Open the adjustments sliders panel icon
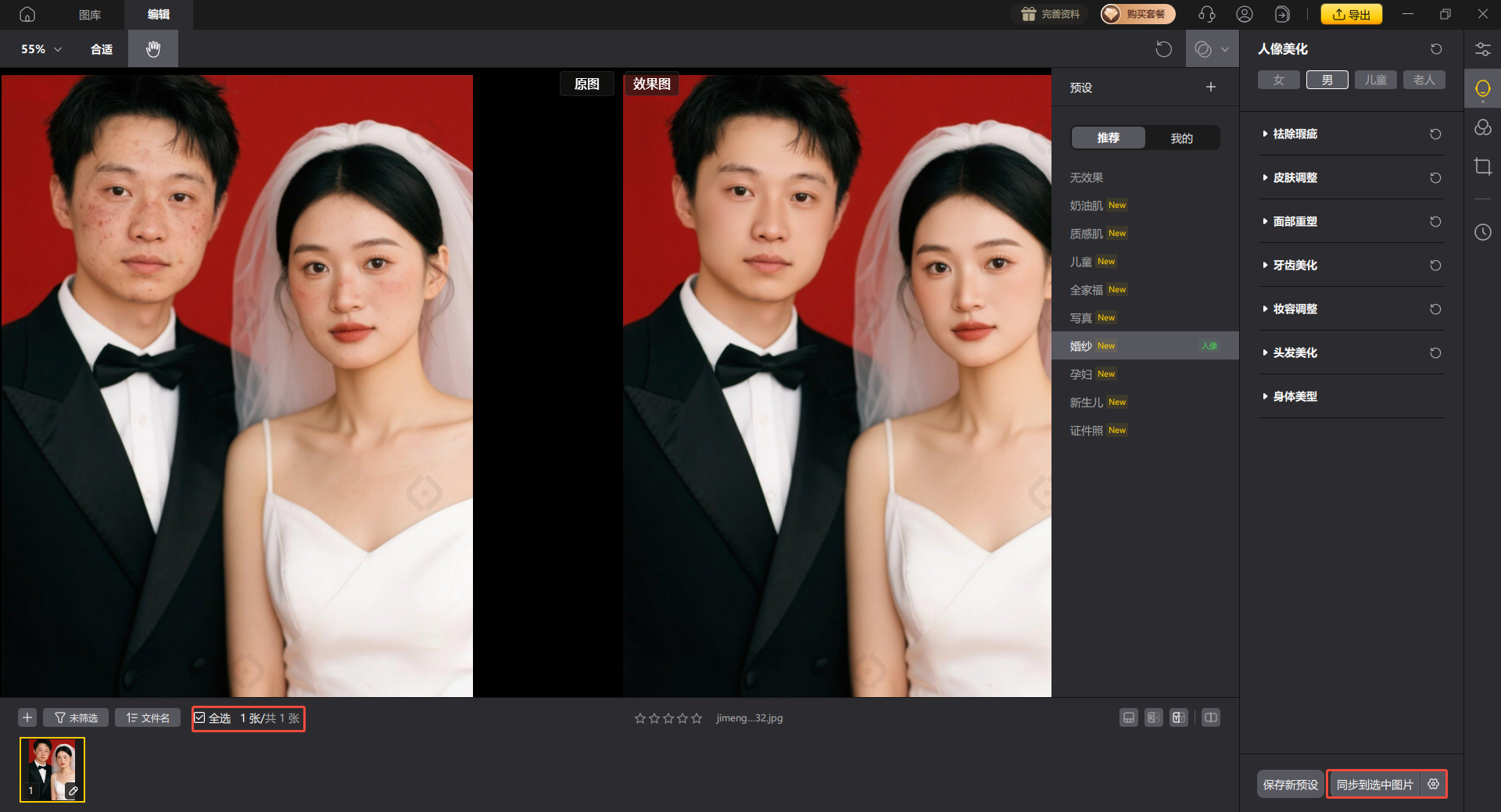This screenshot has width=1501, height=812. [x=1482, y=48]
